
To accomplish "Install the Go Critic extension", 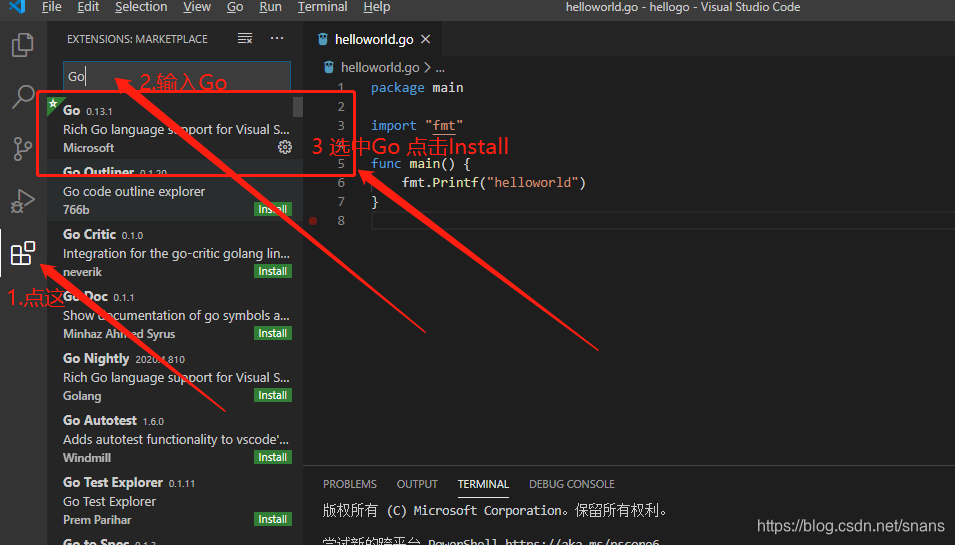I will [x=272, y=271].
